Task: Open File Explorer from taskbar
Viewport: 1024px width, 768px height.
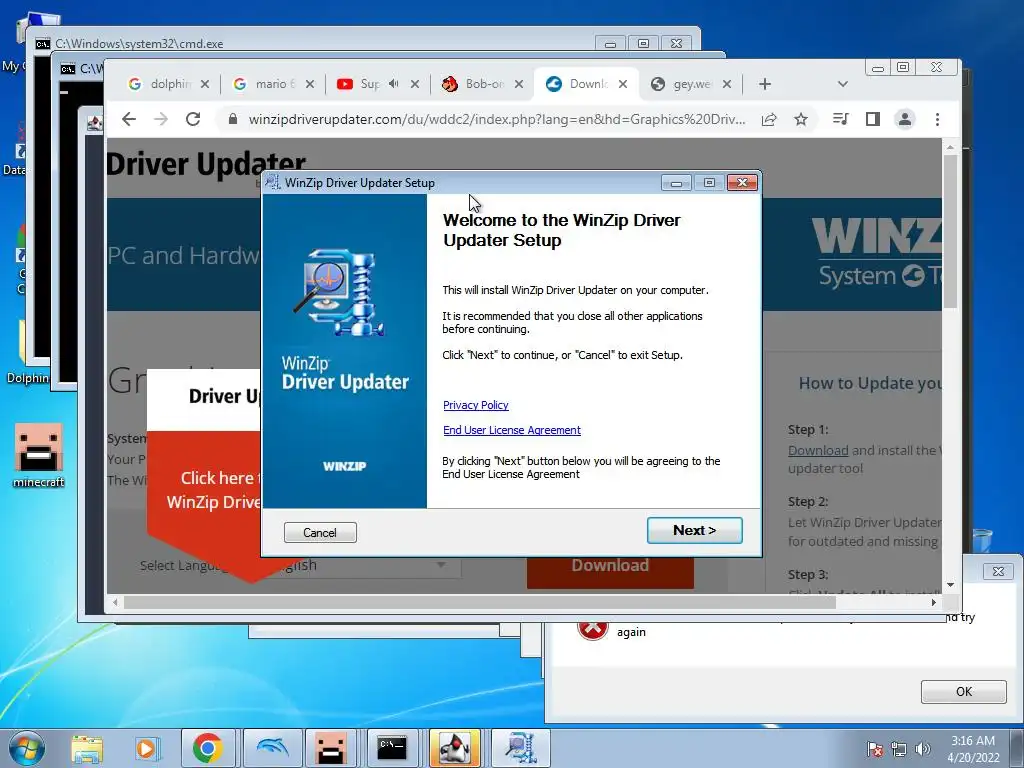Action: click(87, 748)
